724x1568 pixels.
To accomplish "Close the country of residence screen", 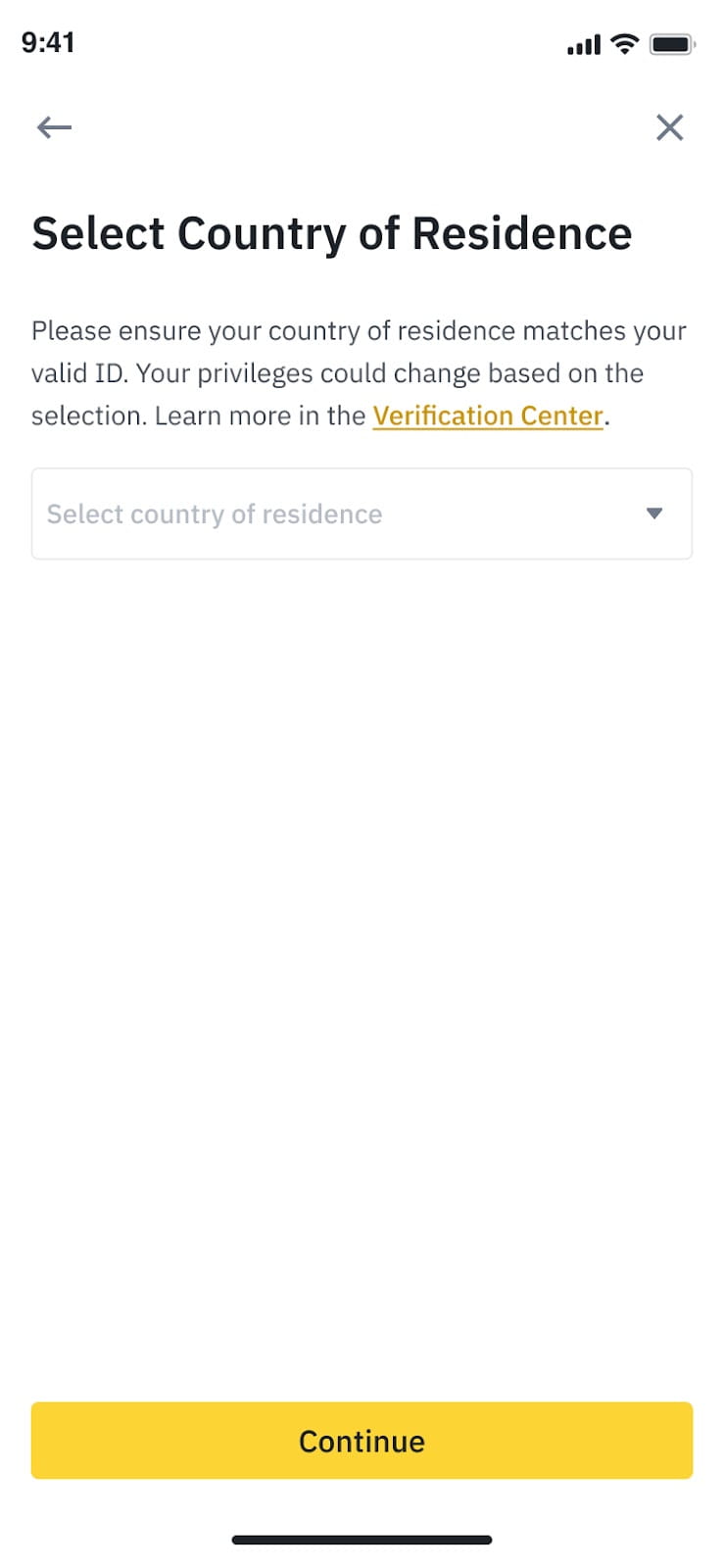I will click(669, 127).
